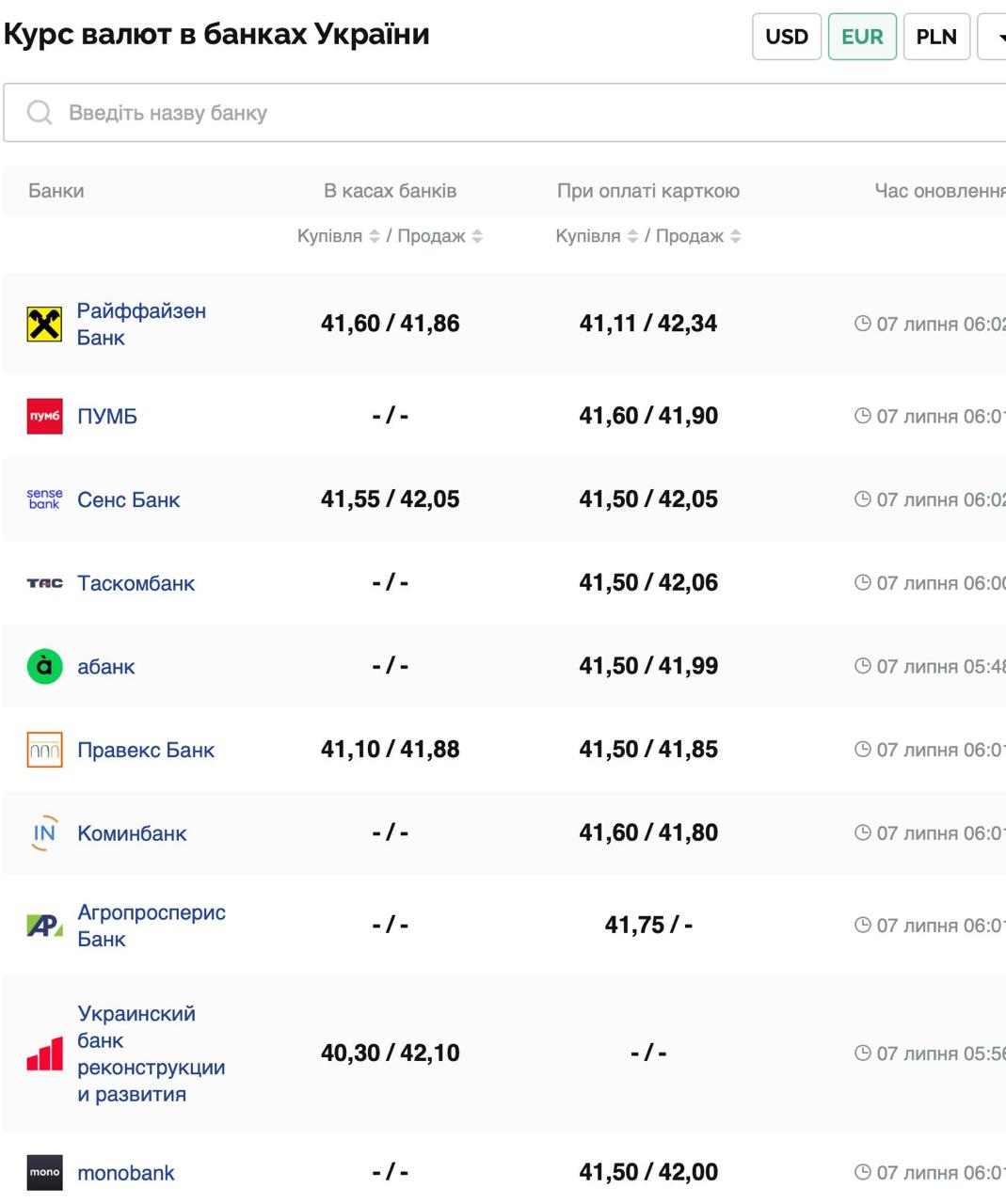Click the red ПУМБ logo icon
Viewport: 1006px width, 1204px height.
click(x=44, y=417)
